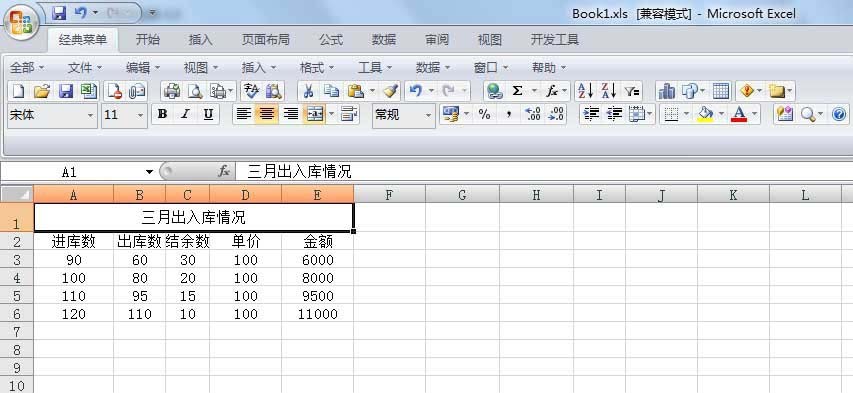853x393 pixels.
Task: Open the 帮助 classic menu
Action: [548, 67]
